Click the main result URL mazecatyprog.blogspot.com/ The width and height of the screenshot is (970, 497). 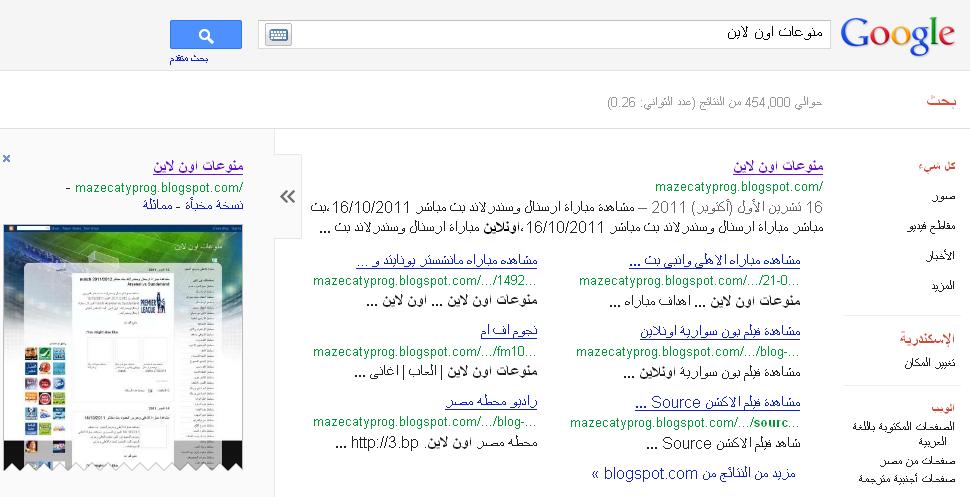pos(739,186)
